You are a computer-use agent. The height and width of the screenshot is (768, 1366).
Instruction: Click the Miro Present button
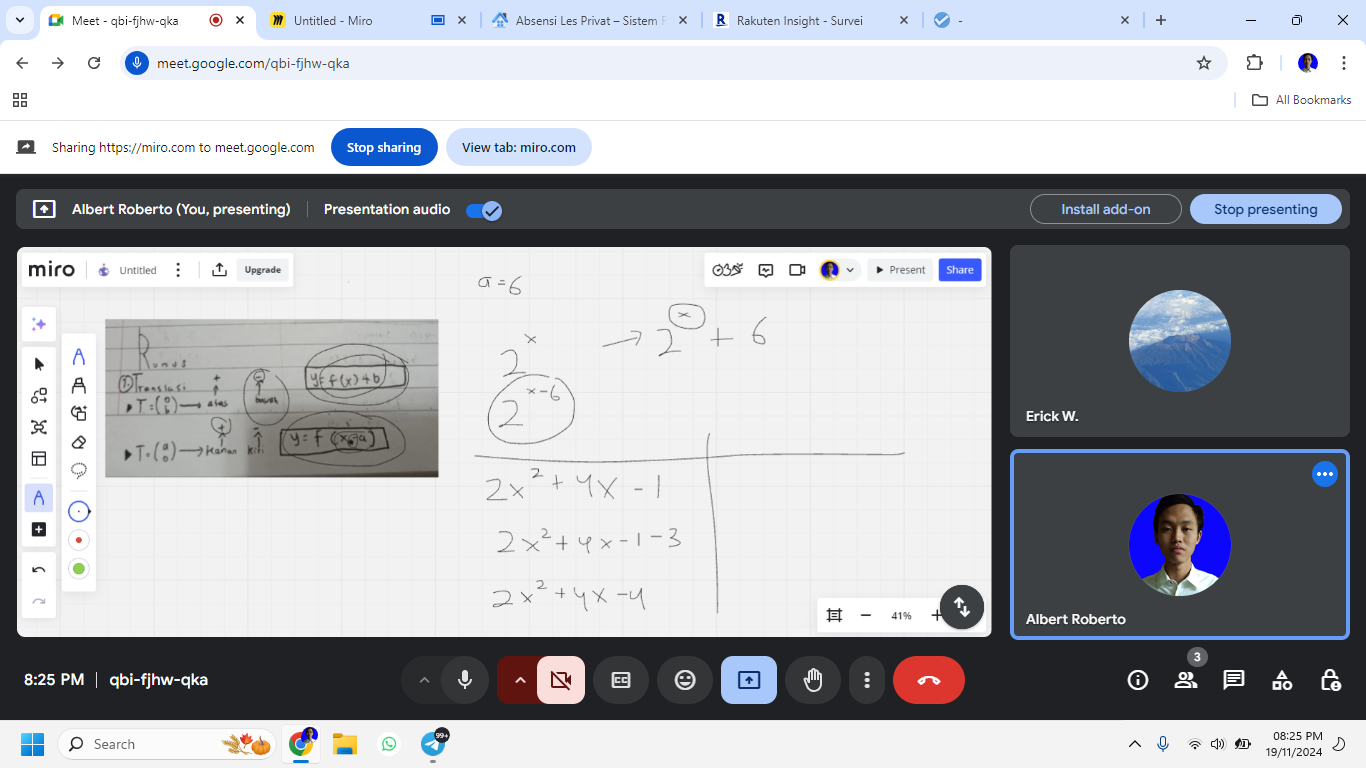(900, 270)
